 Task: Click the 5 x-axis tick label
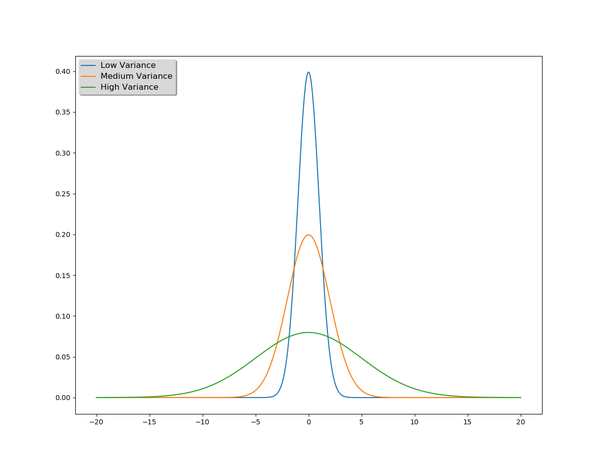361,422
